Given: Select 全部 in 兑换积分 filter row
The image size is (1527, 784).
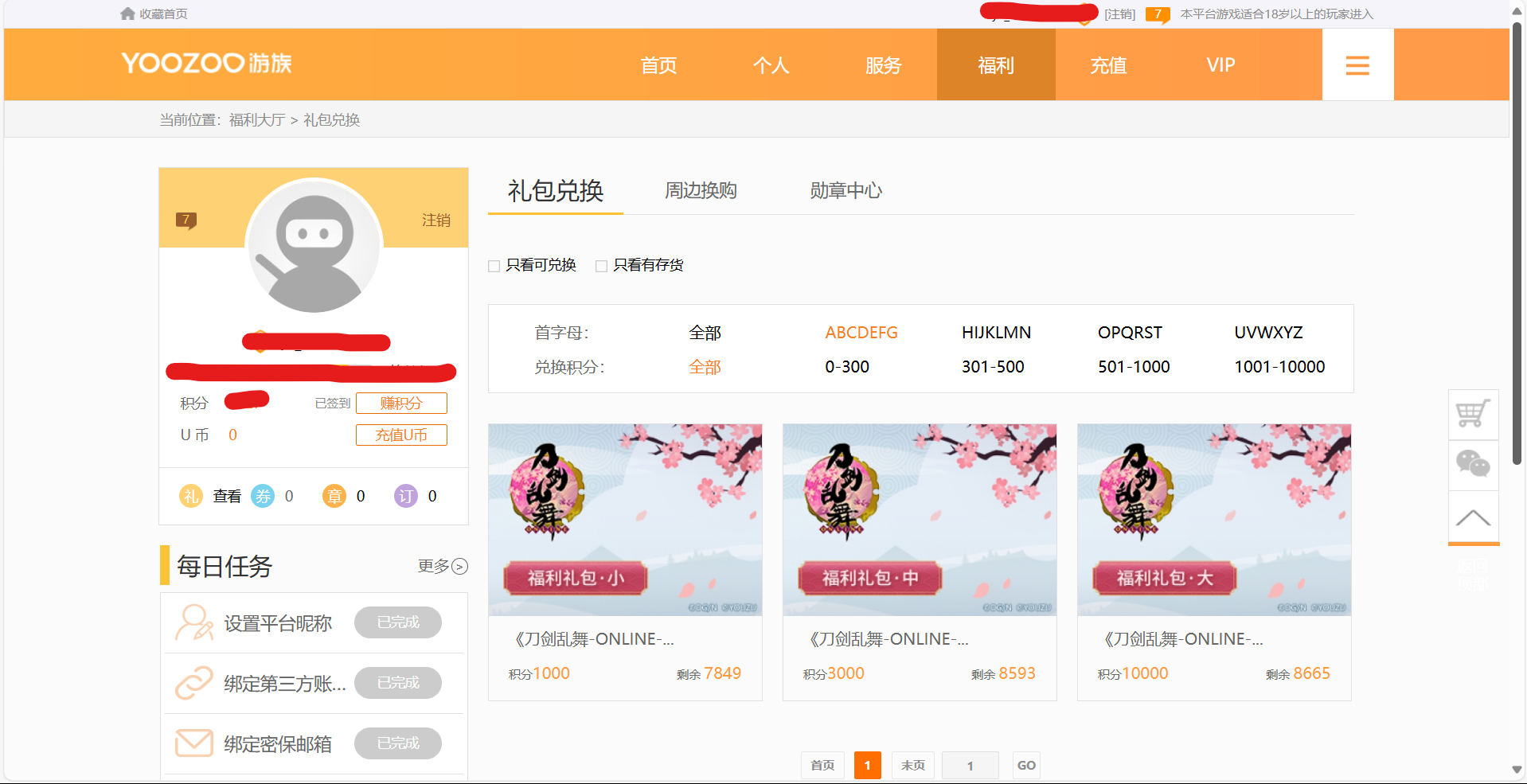Looking at the screenshot, I should click(x=705, y=367).
